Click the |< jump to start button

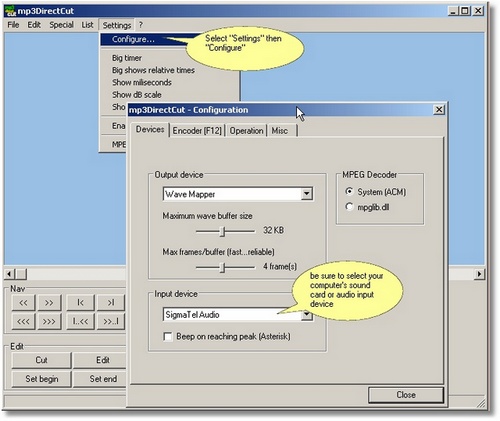coord(80,303)
